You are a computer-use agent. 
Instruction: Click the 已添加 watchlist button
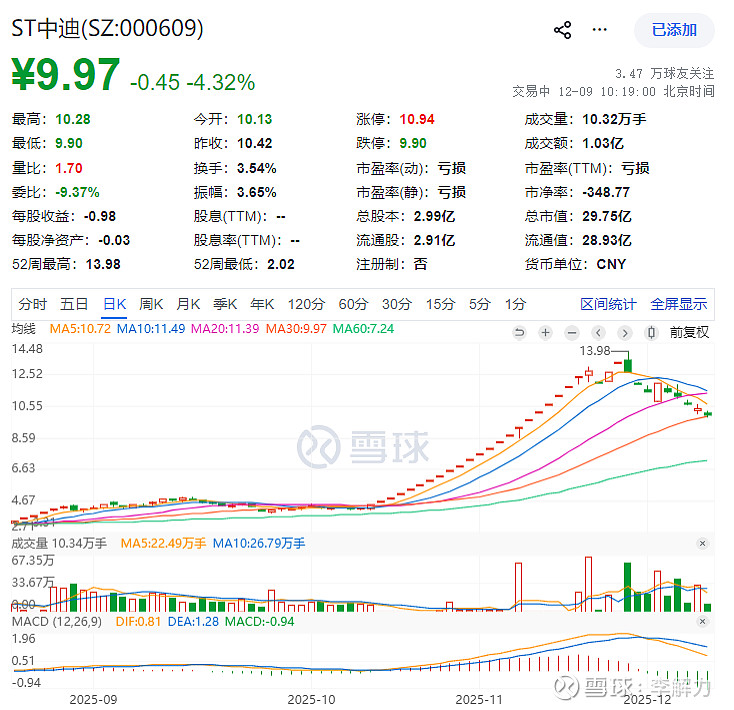coord(674,30)
